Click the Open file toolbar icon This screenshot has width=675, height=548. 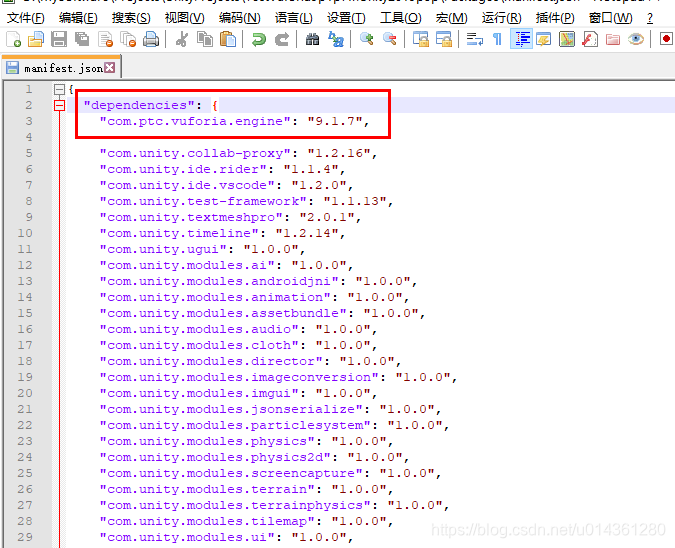(36, 40)
